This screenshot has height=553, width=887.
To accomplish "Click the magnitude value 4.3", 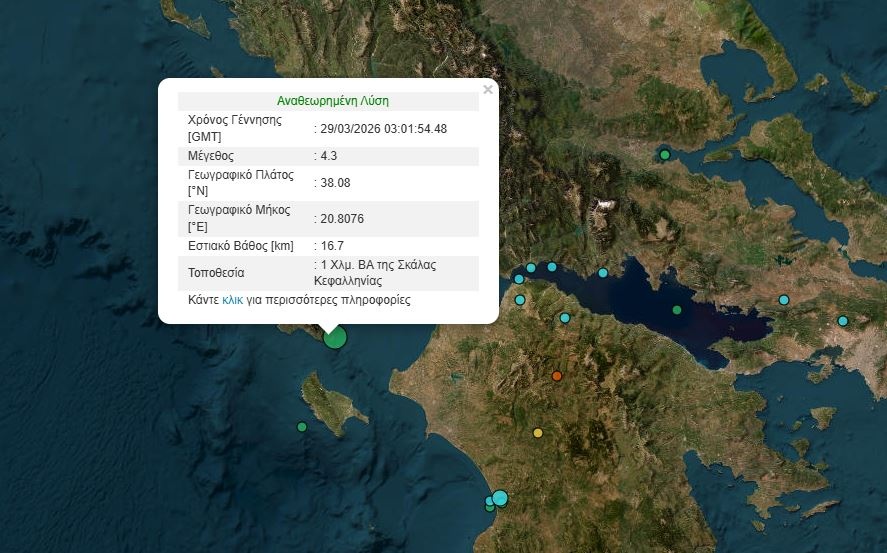I will click(x=329, y=156).
